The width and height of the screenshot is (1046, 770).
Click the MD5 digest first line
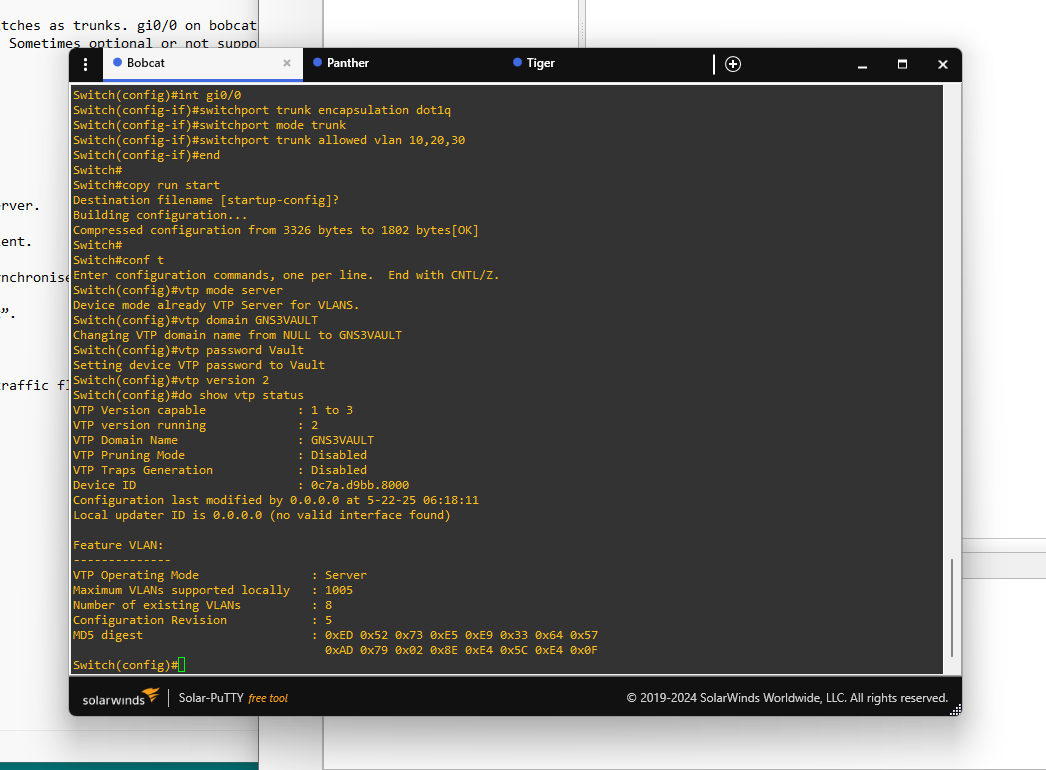(336, 635)
